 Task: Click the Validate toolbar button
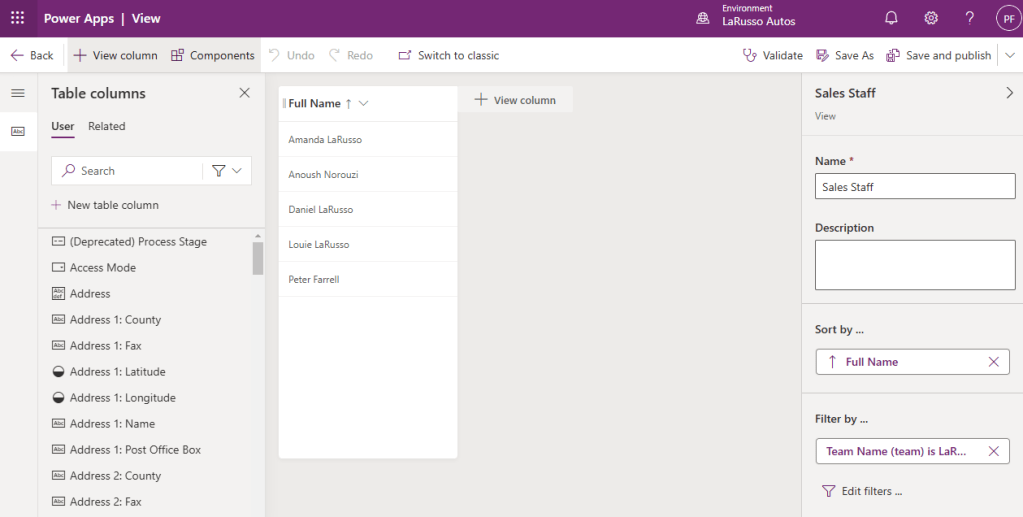point(772,55)
